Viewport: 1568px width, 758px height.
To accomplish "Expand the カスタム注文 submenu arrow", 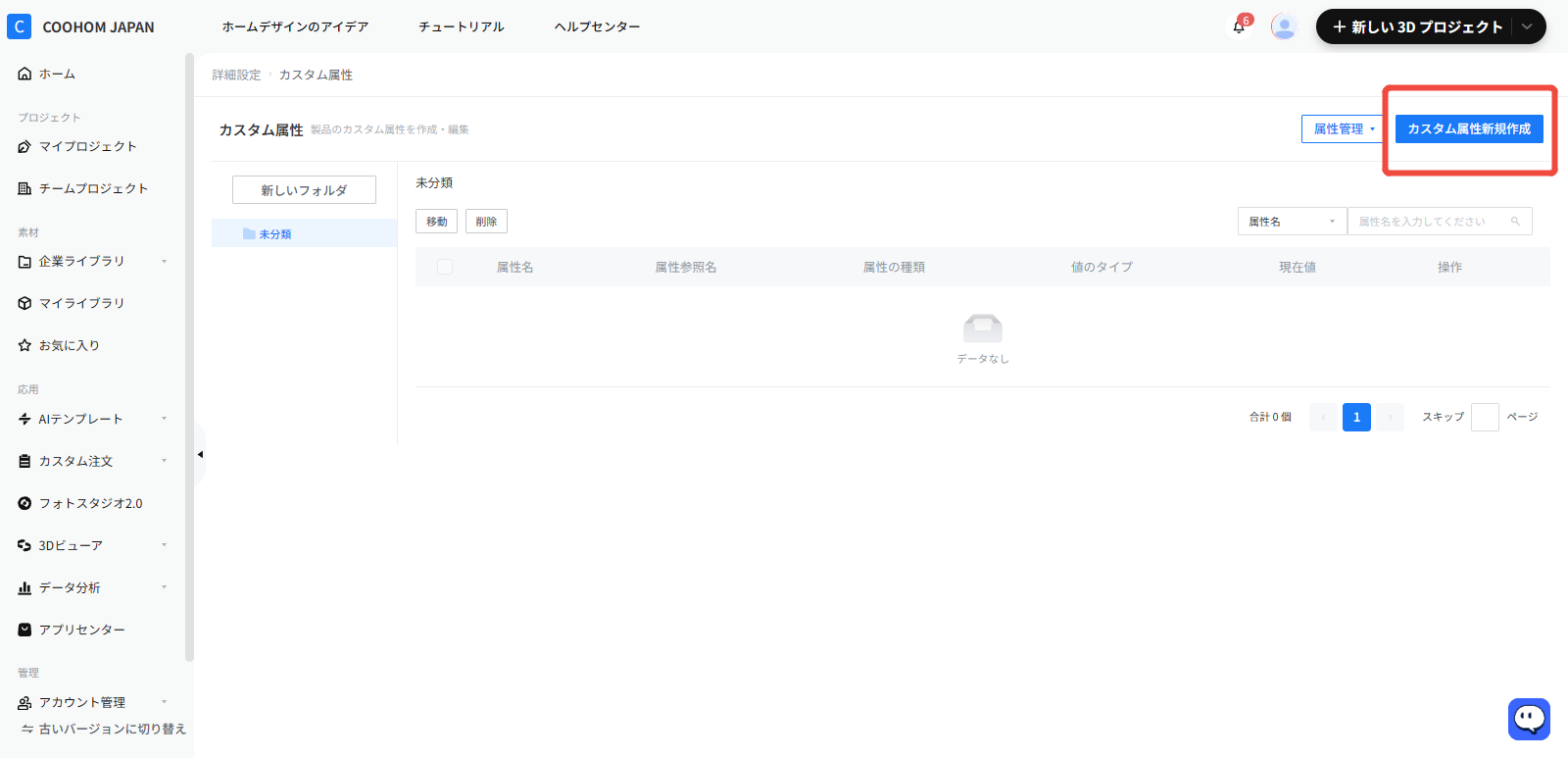I will coord(164,461).
